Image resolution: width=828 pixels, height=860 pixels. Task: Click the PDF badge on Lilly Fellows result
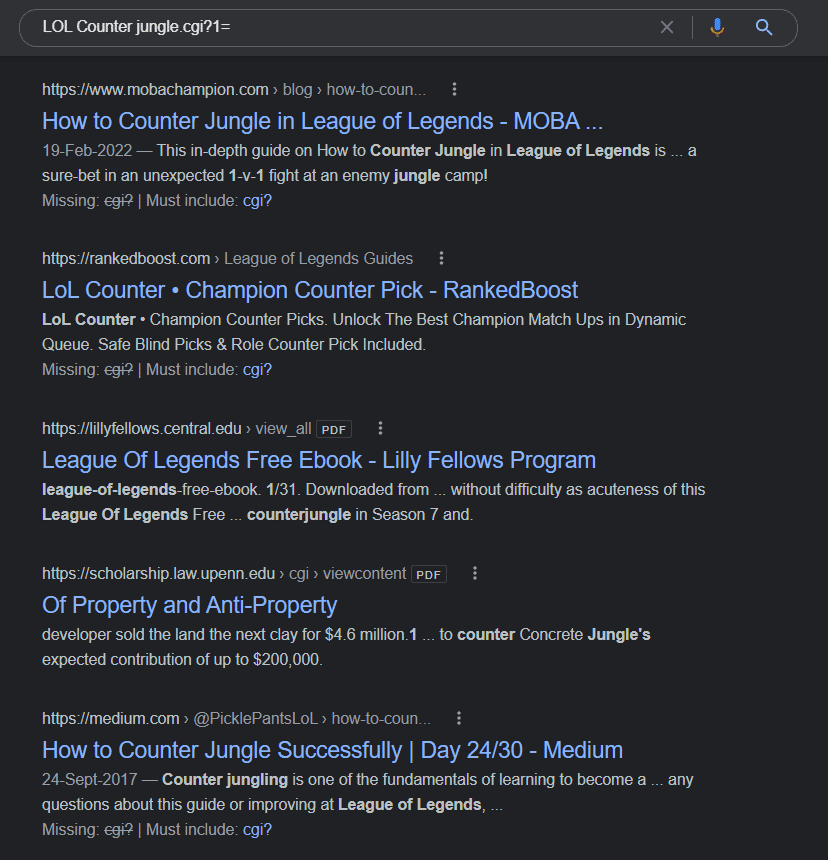pyautogui.click(x=334, y=429)
